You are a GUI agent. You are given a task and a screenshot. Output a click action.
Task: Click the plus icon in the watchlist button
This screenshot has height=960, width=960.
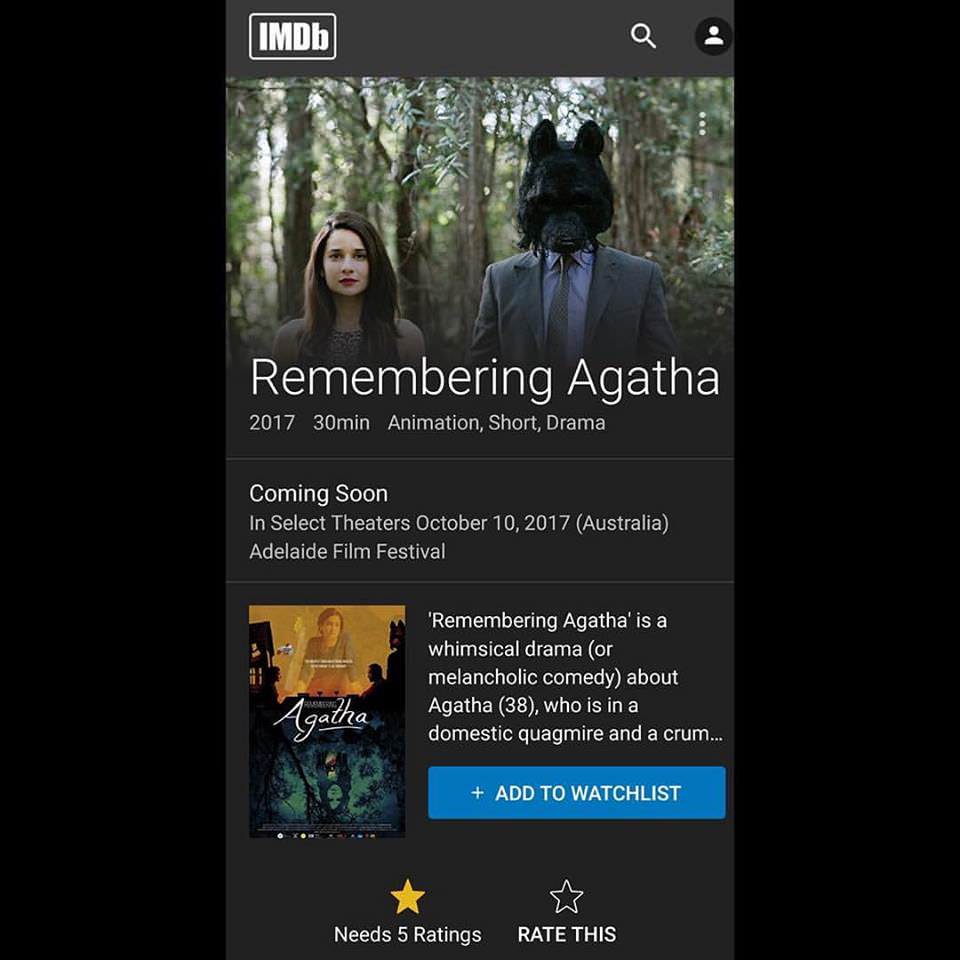[478, 793]
